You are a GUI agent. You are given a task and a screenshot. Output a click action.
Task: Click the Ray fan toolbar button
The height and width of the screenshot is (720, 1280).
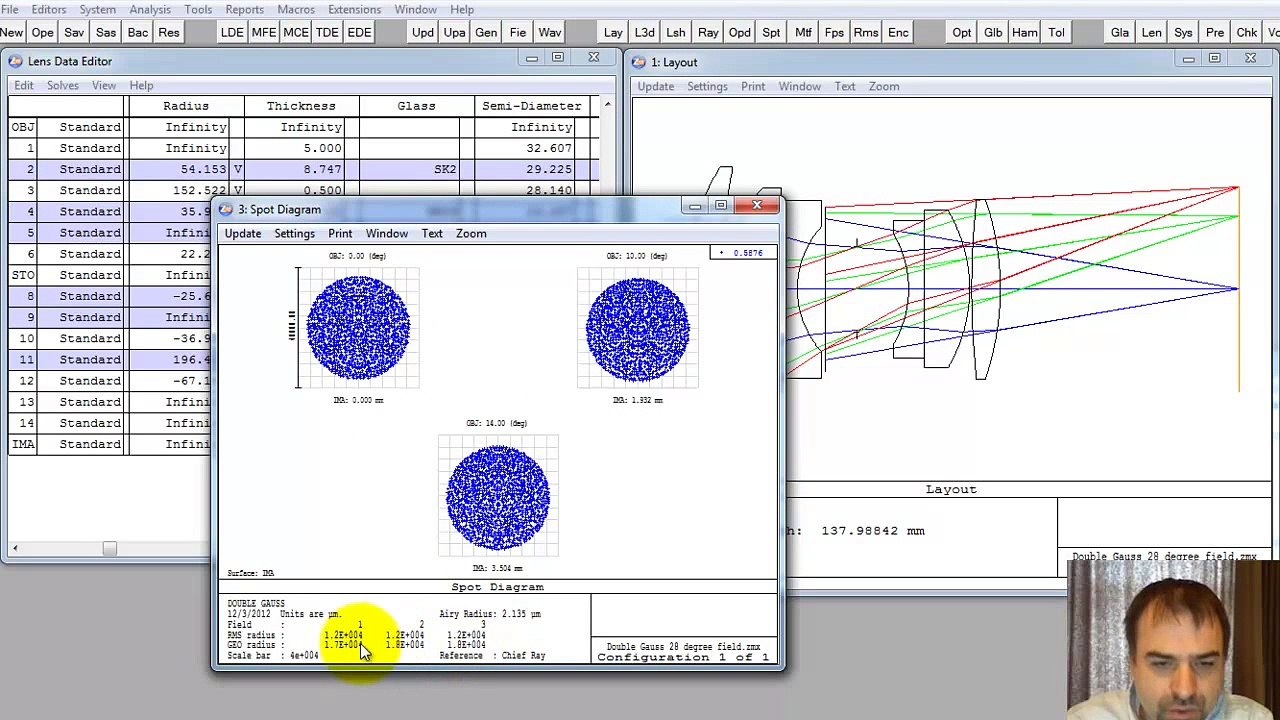[x=708, y=32]
